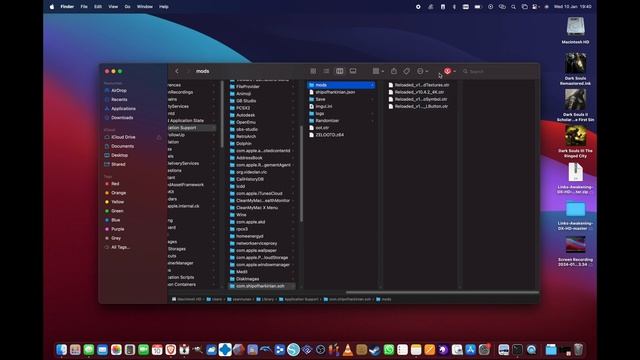Select Recents in the sidebar
This screenshot has height=360, width=640.
point(119,99)
